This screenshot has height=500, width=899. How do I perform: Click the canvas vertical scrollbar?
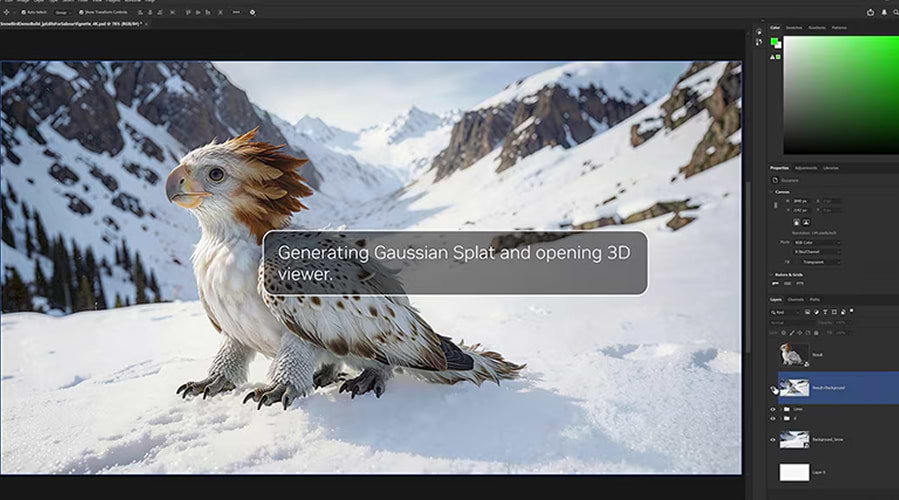click(748, 267)
